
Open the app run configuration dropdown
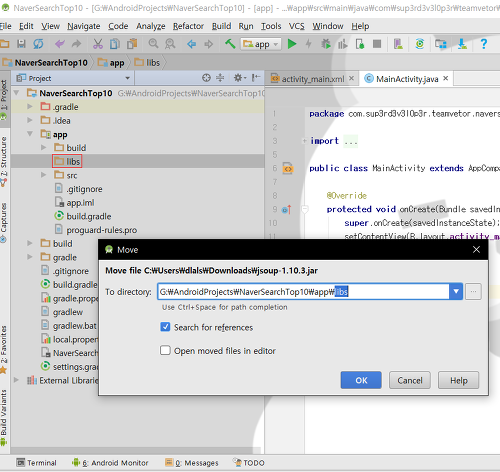tap(261, 44)
